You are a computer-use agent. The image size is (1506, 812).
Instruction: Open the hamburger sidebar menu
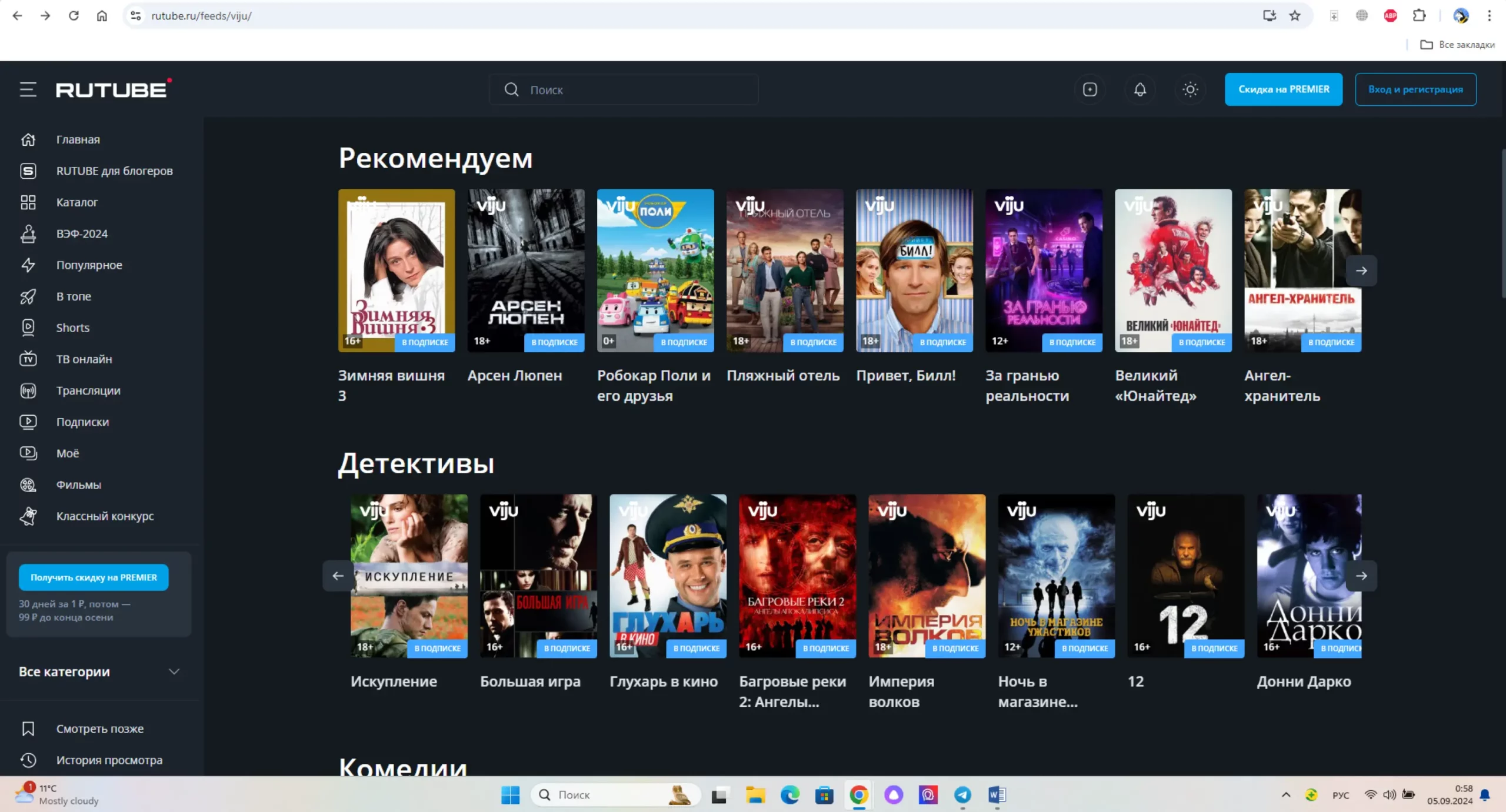(x=28, y=89)
